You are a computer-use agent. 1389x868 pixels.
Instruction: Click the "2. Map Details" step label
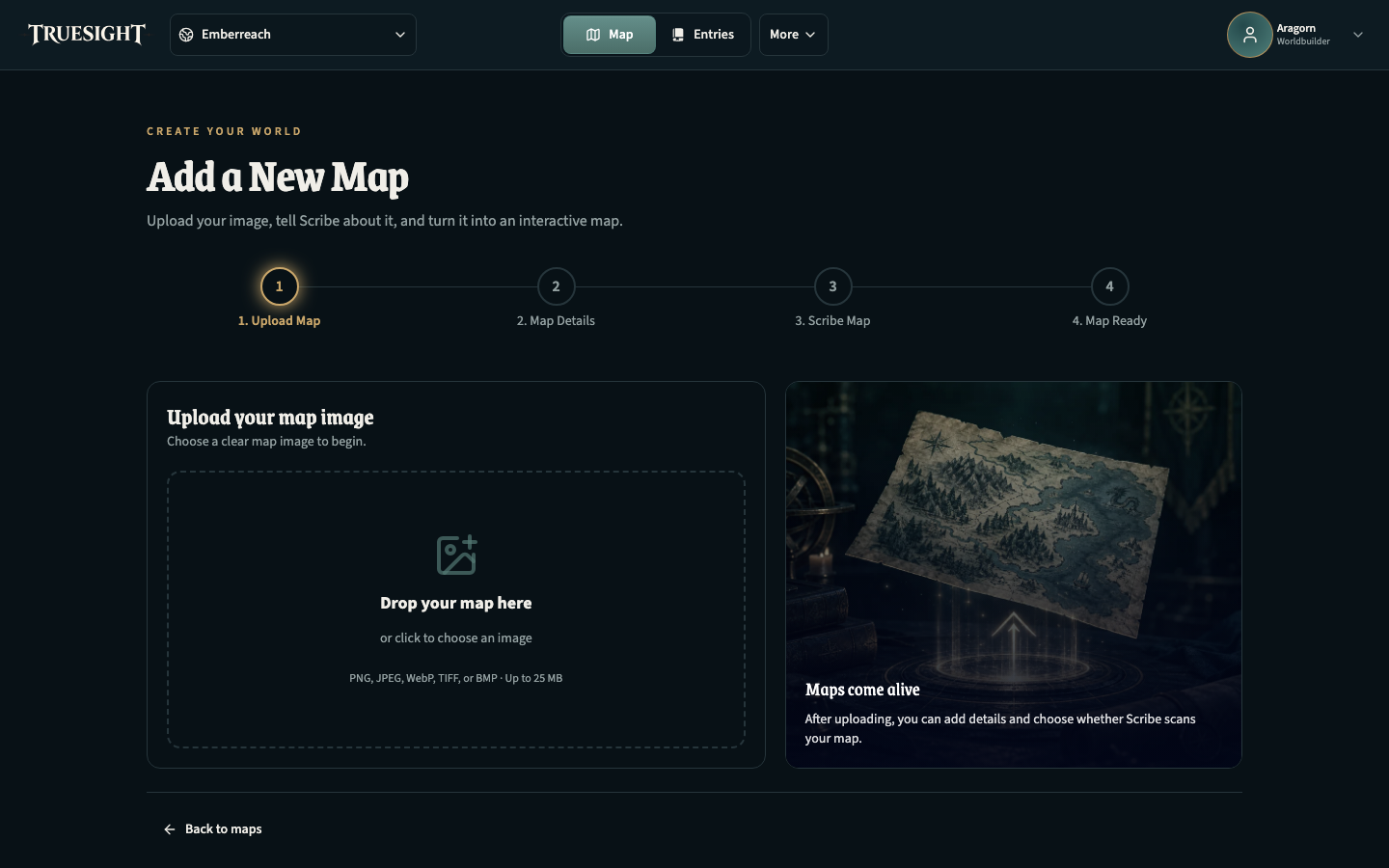(556, 321)
